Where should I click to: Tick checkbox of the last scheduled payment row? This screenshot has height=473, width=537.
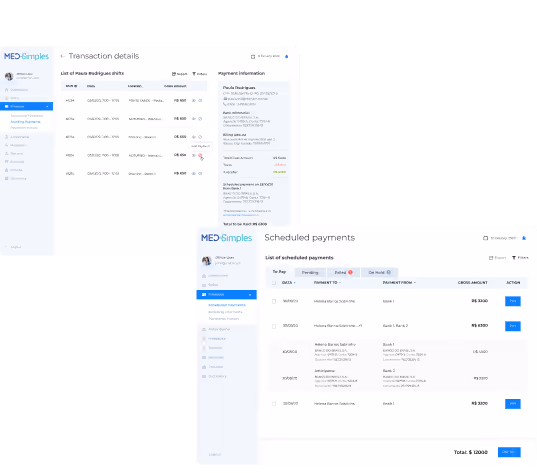(x=274, y=404)
